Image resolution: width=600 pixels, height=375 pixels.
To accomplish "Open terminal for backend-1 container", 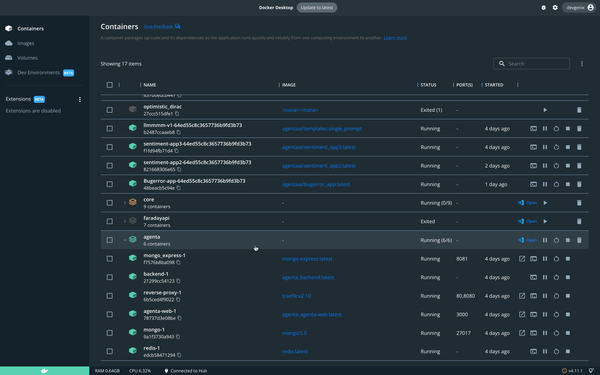I will (533, 277).
